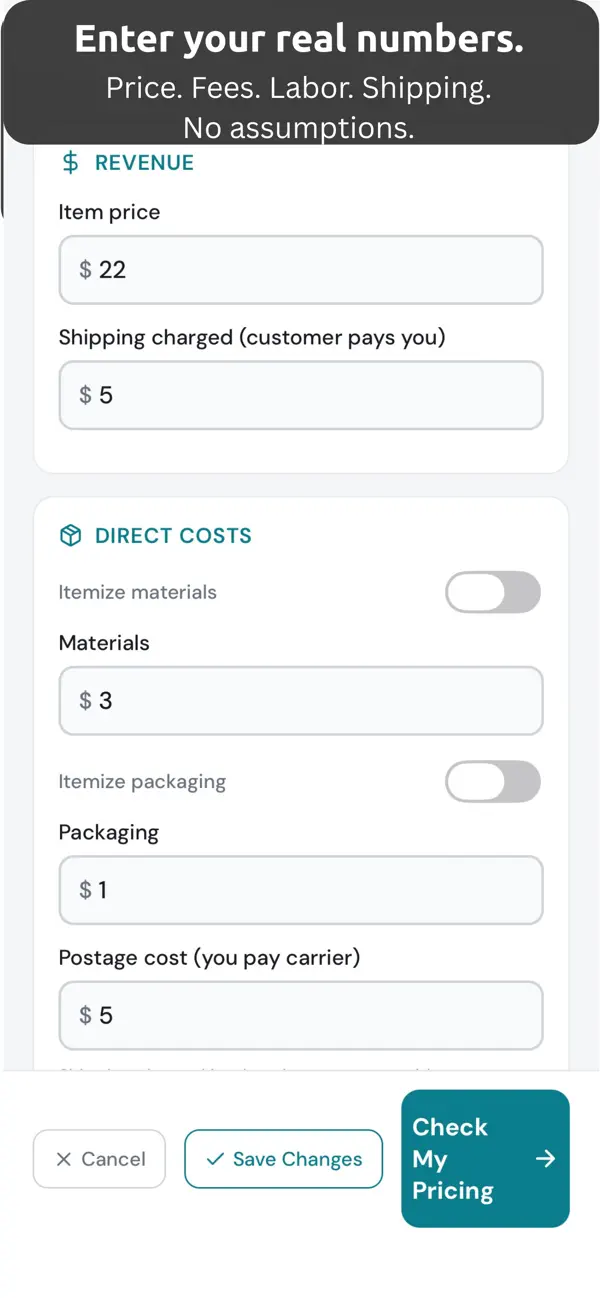Viewport: 600px width, 1298px height.
Task: Tap the arrow icon on Check My Pricing
Action: tap(545, 1159)
